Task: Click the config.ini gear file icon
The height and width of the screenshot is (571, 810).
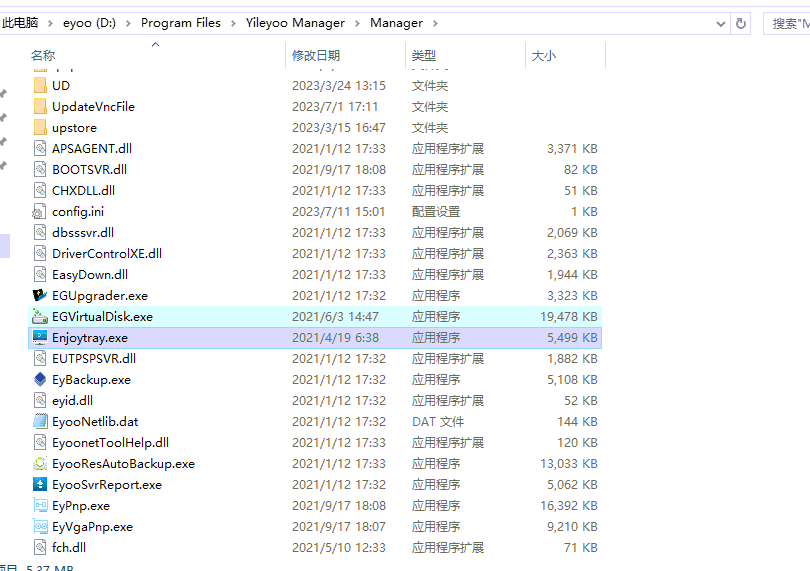Action: point(39,211)
